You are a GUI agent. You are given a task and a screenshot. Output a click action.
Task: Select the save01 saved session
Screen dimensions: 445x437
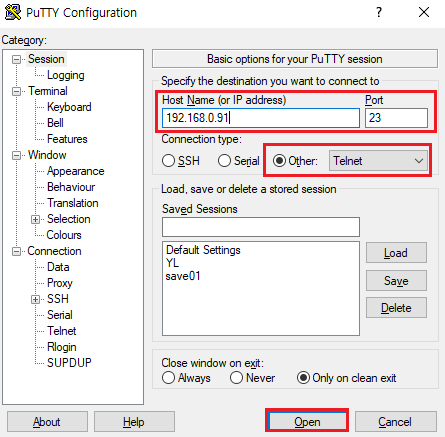pos(183,276)
